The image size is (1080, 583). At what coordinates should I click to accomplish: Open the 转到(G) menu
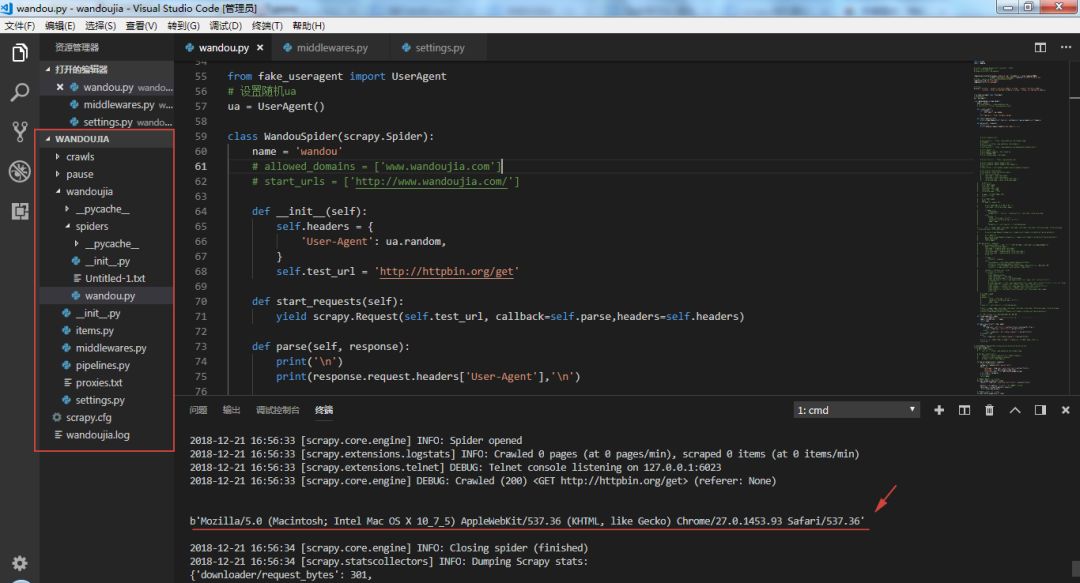(x=183, y=25)
